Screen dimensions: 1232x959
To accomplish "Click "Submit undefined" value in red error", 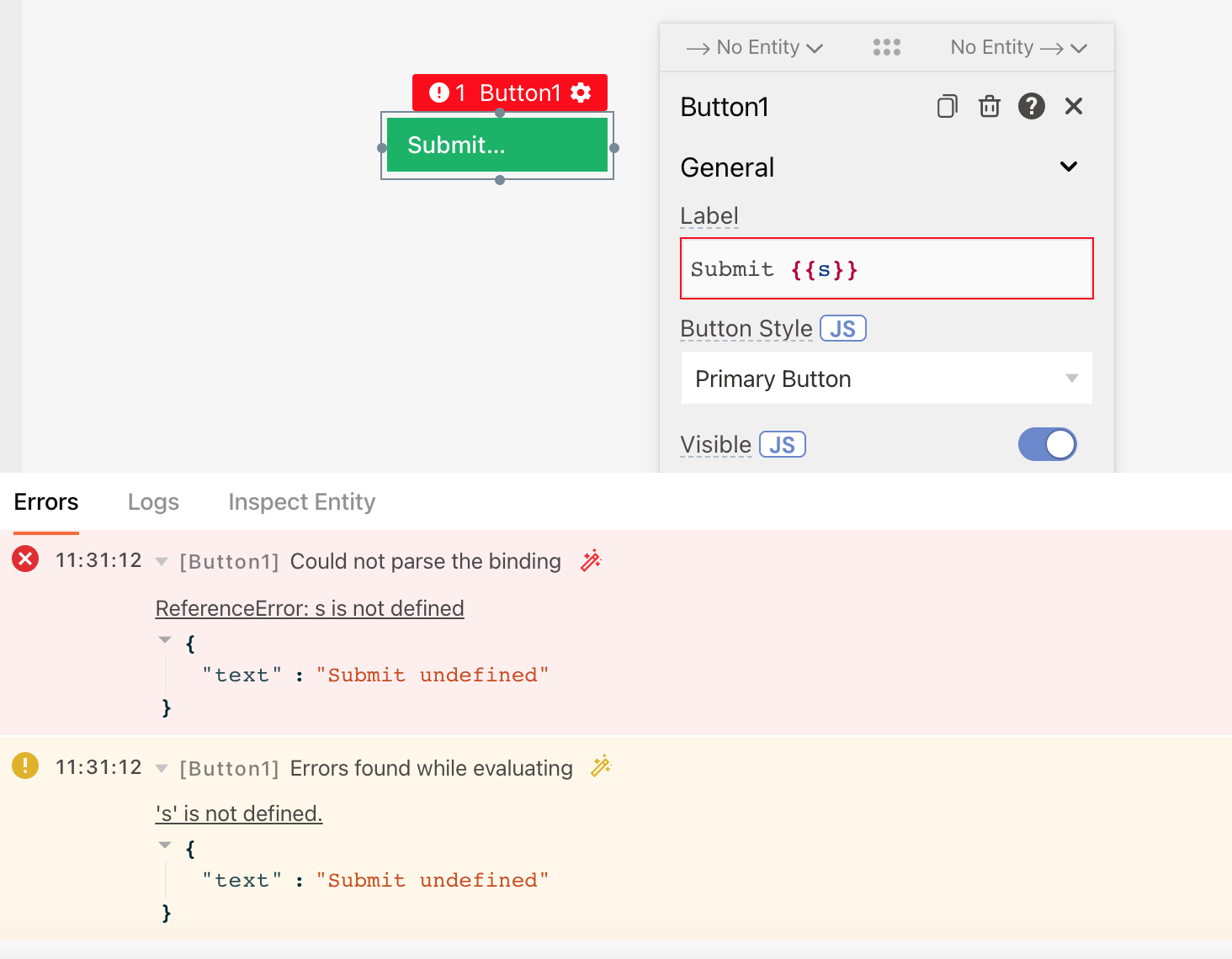I will [433, 676].
